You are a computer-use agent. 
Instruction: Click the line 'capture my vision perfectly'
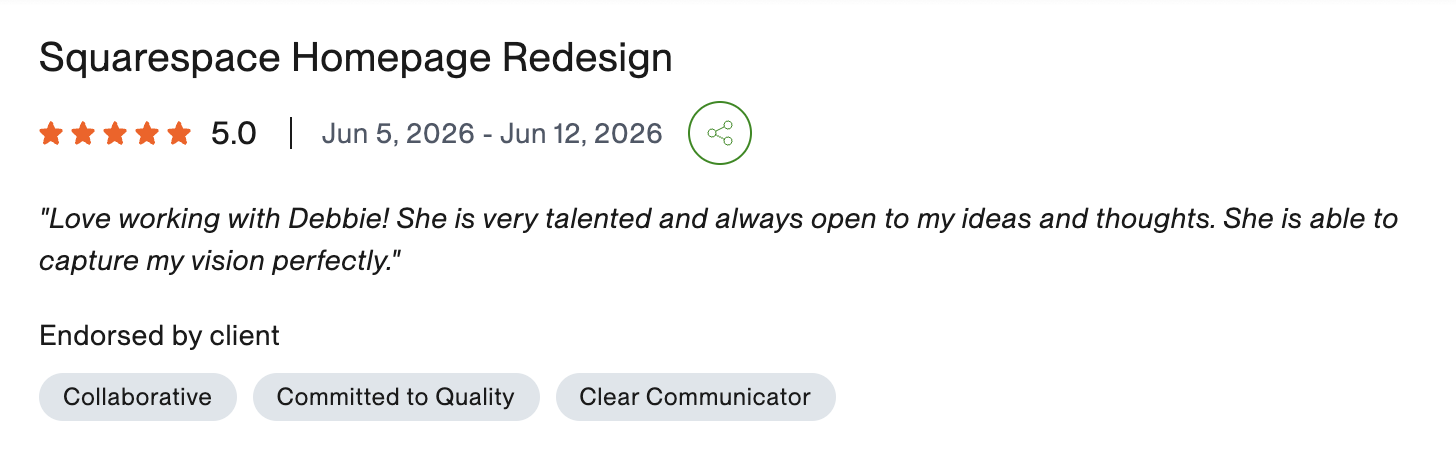[220, 262]
